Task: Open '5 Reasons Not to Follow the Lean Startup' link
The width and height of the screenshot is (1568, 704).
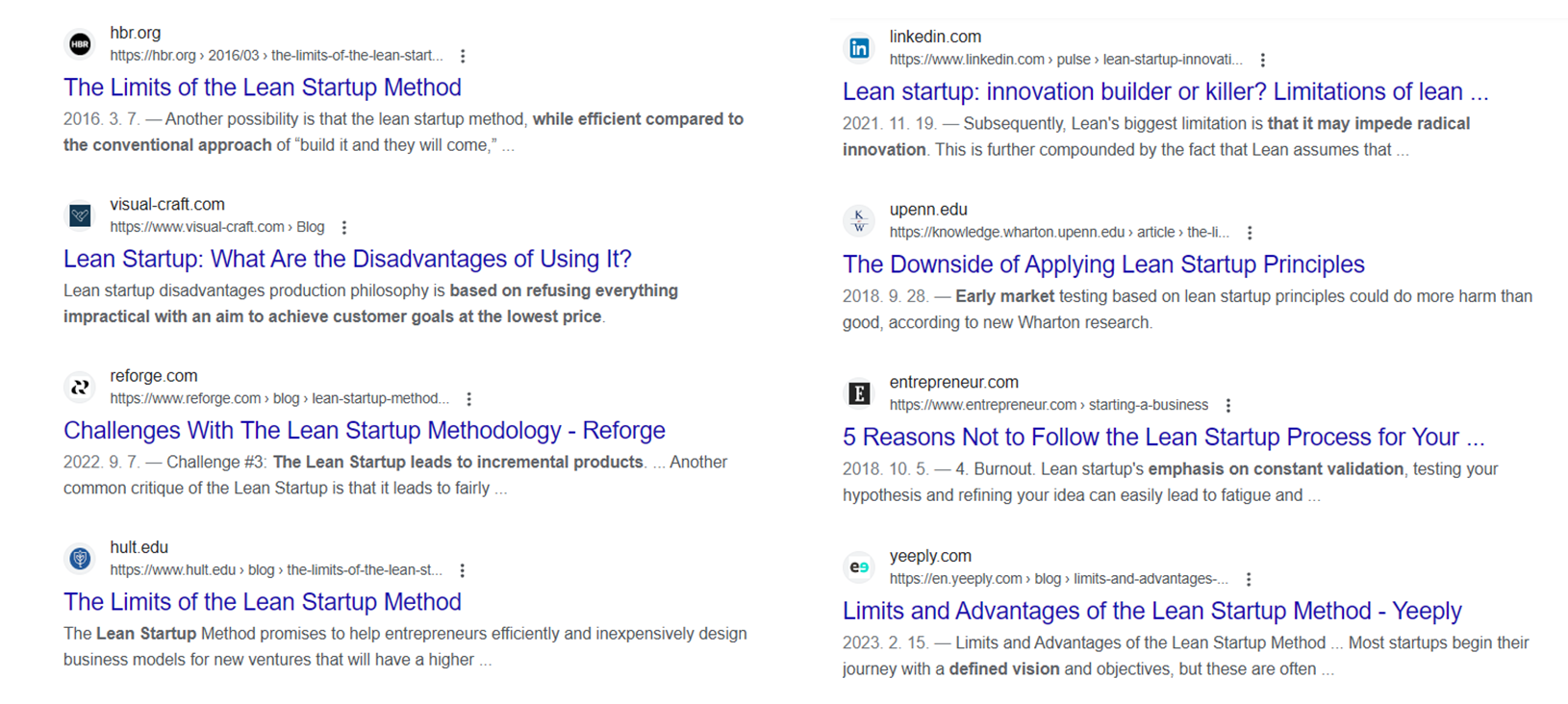Action: click(1163, 438)
